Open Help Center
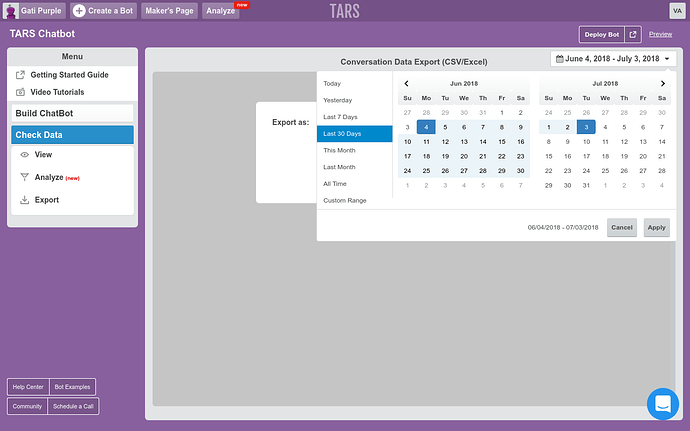Image resolution: width=690 pixels, height=431 pixels. click(28, 387)
